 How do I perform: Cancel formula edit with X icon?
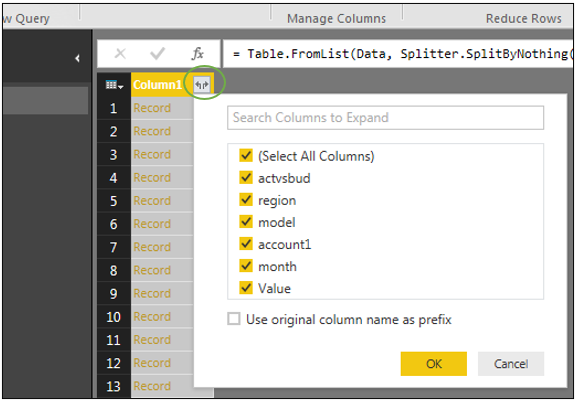[x=120, y=54]
